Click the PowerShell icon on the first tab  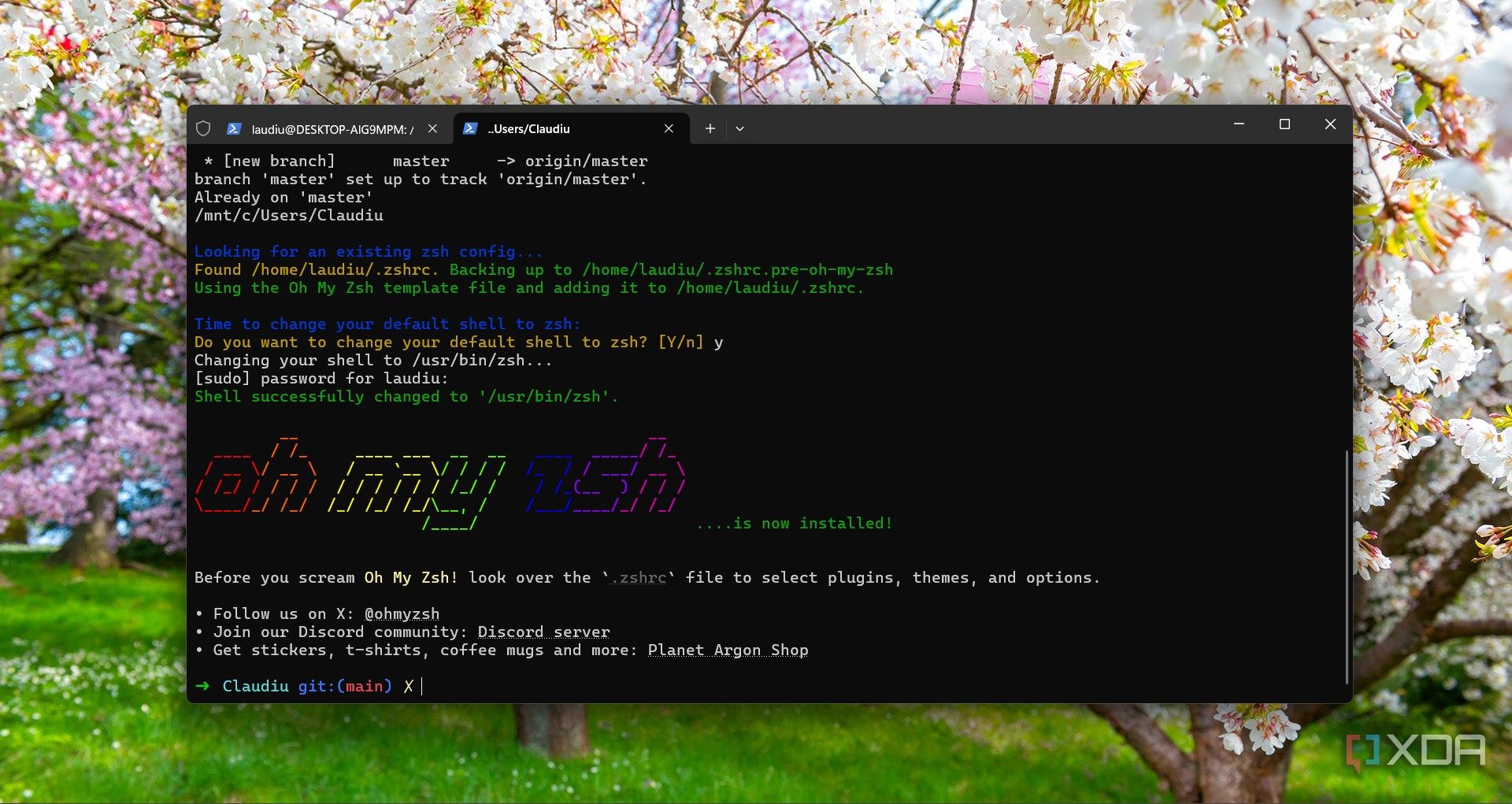point(234,128)
